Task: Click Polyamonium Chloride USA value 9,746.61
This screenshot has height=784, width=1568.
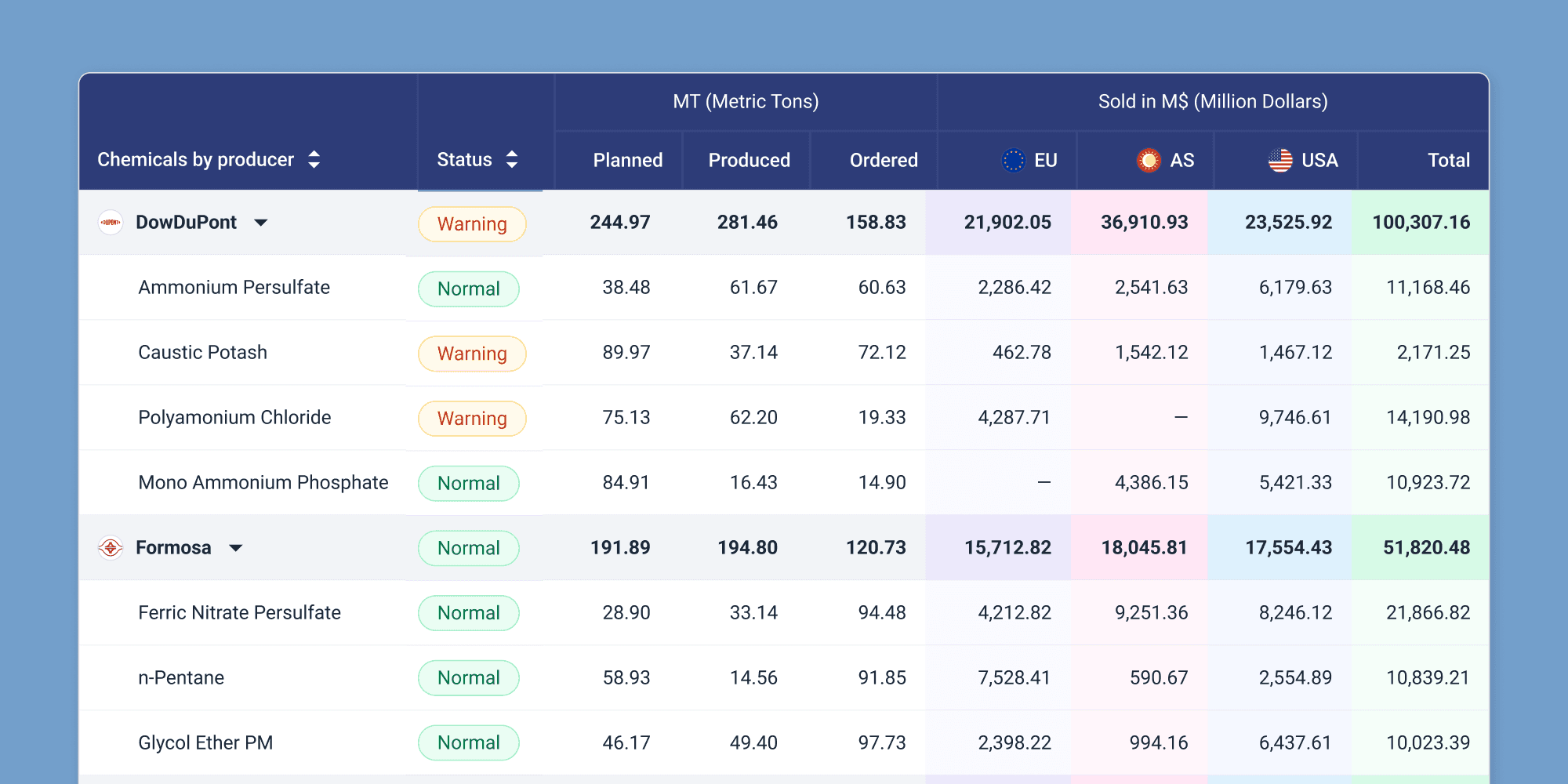Action: tap(1296, 417)
